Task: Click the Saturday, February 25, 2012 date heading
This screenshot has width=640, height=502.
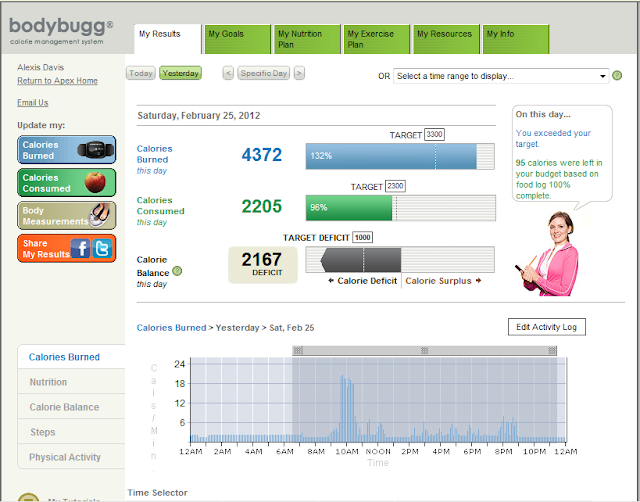Action: (x=199, y=116)
